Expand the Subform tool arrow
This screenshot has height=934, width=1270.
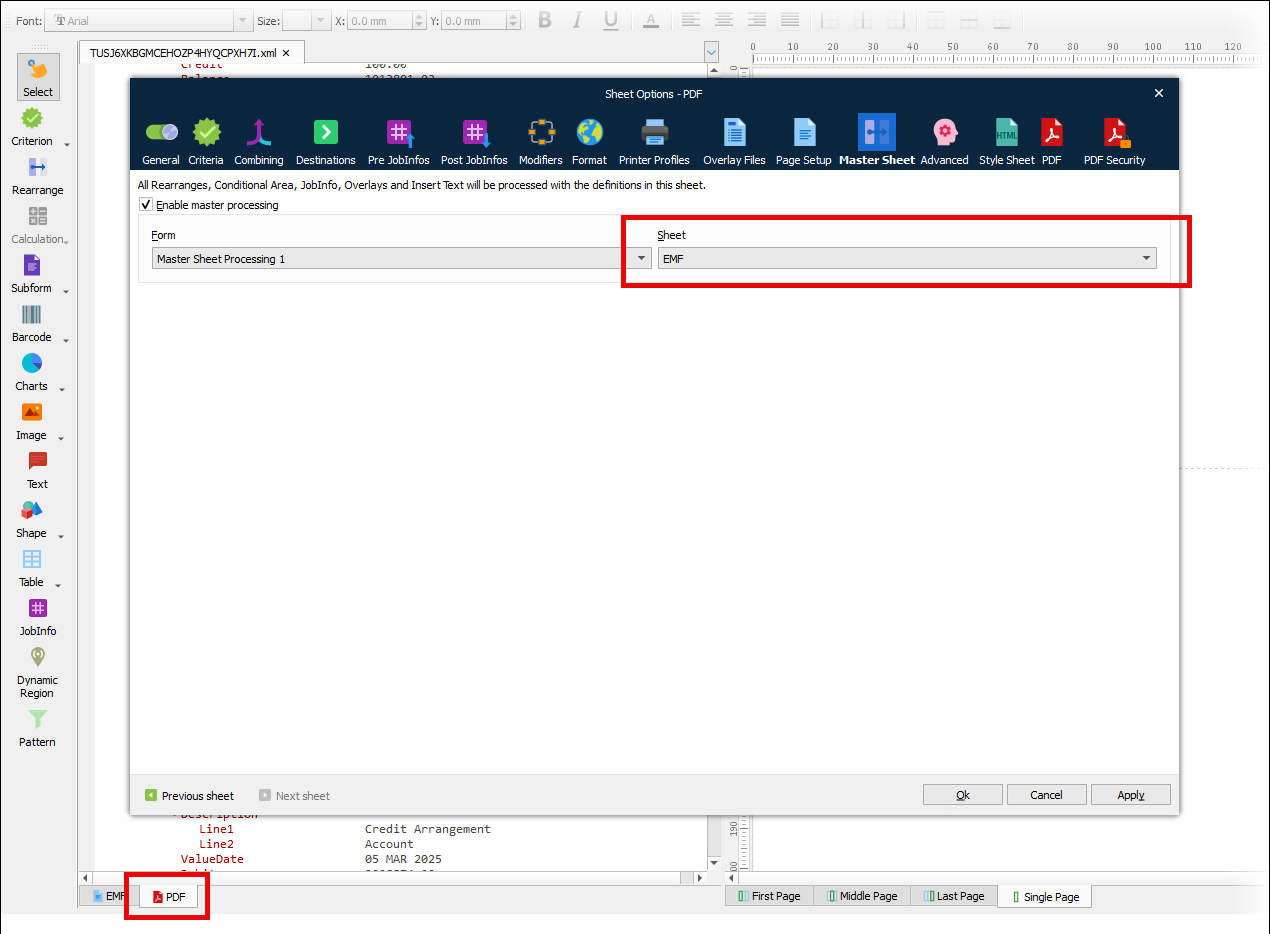[x=66, y=291]
